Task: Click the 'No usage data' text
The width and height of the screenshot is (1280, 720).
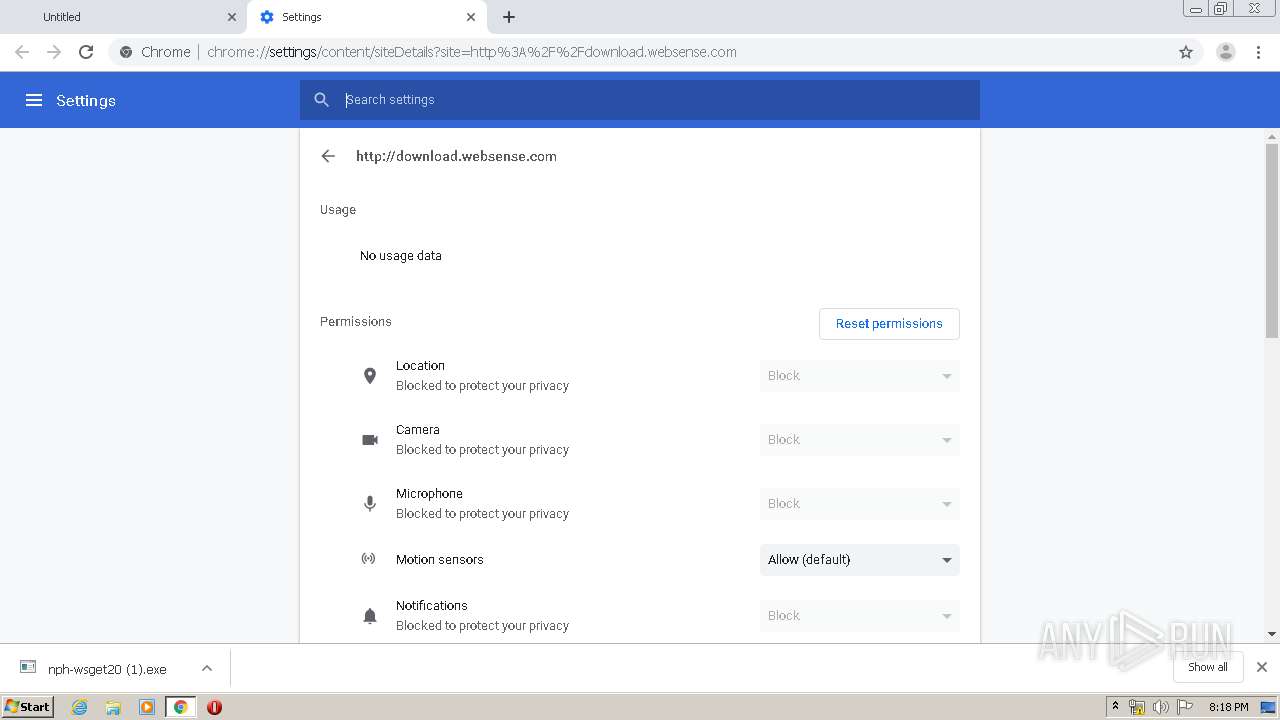Action: pos(401,256)
